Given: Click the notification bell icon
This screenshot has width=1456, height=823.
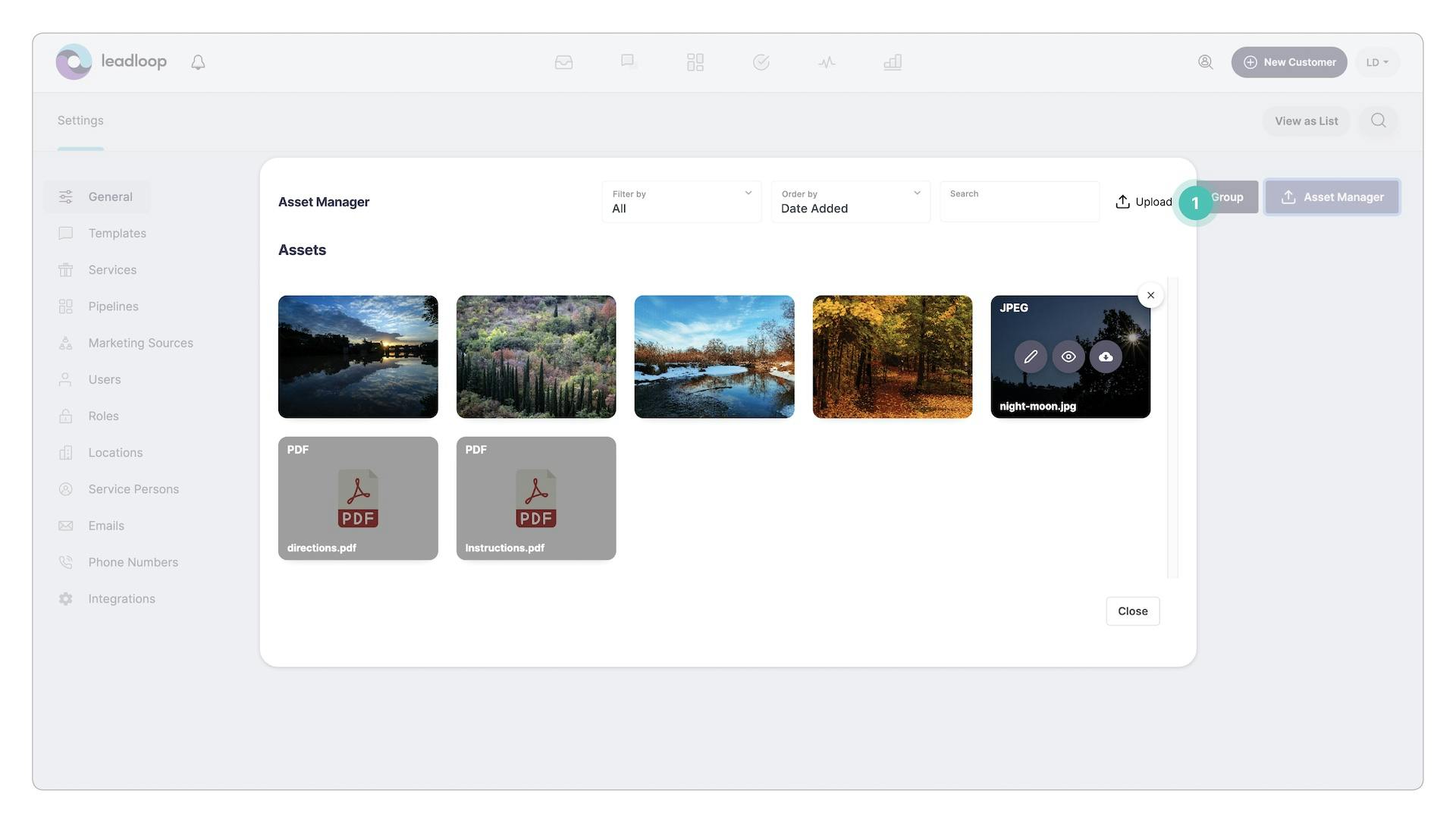Looking at the screenshot, I should [x=198, y=62].
